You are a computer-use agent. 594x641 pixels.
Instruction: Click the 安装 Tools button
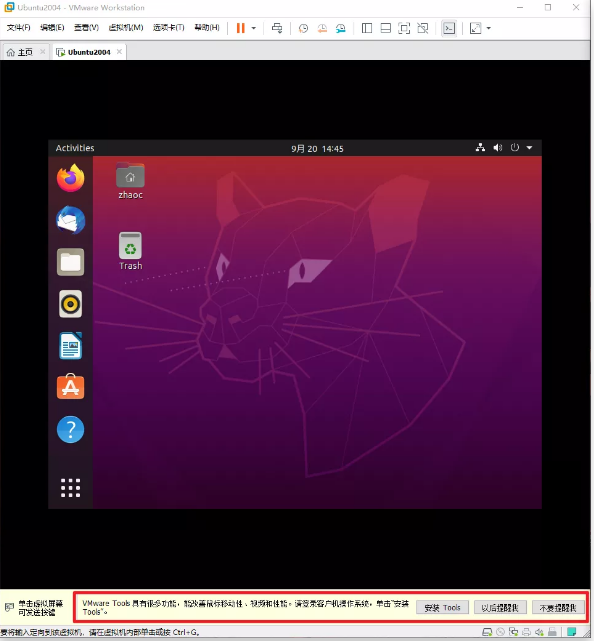pyautogui.click(x=442, y=607)
